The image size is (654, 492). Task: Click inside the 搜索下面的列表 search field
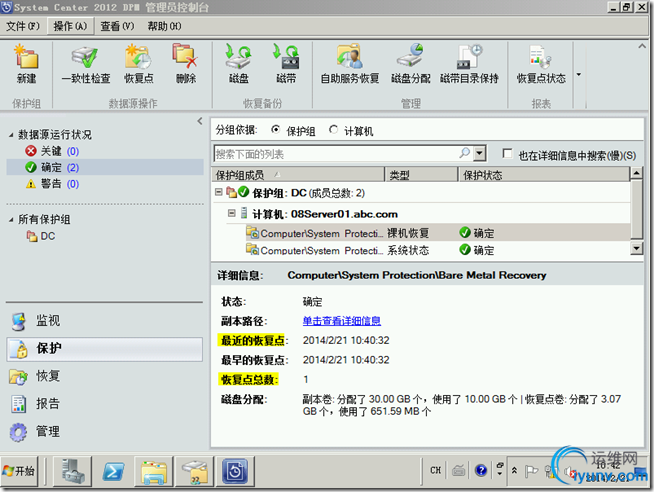[x=336, y=153]
